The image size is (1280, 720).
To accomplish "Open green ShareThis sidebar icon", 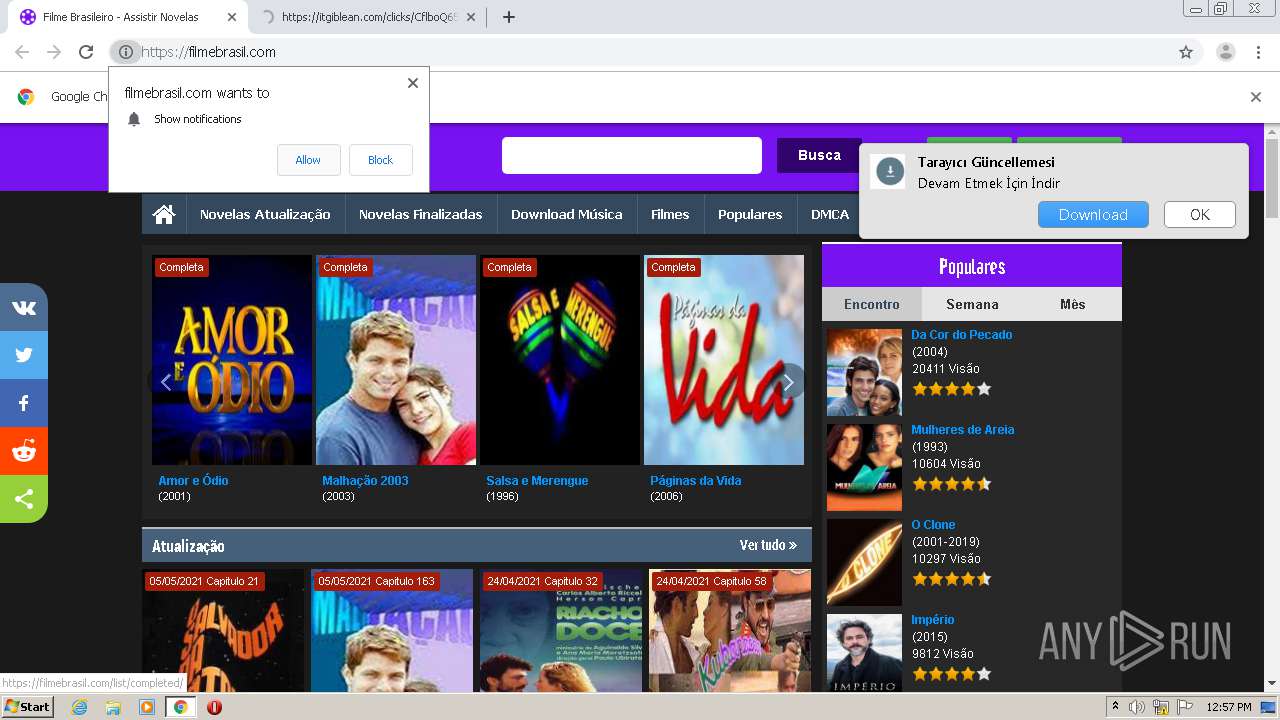I will click(24, 499).
